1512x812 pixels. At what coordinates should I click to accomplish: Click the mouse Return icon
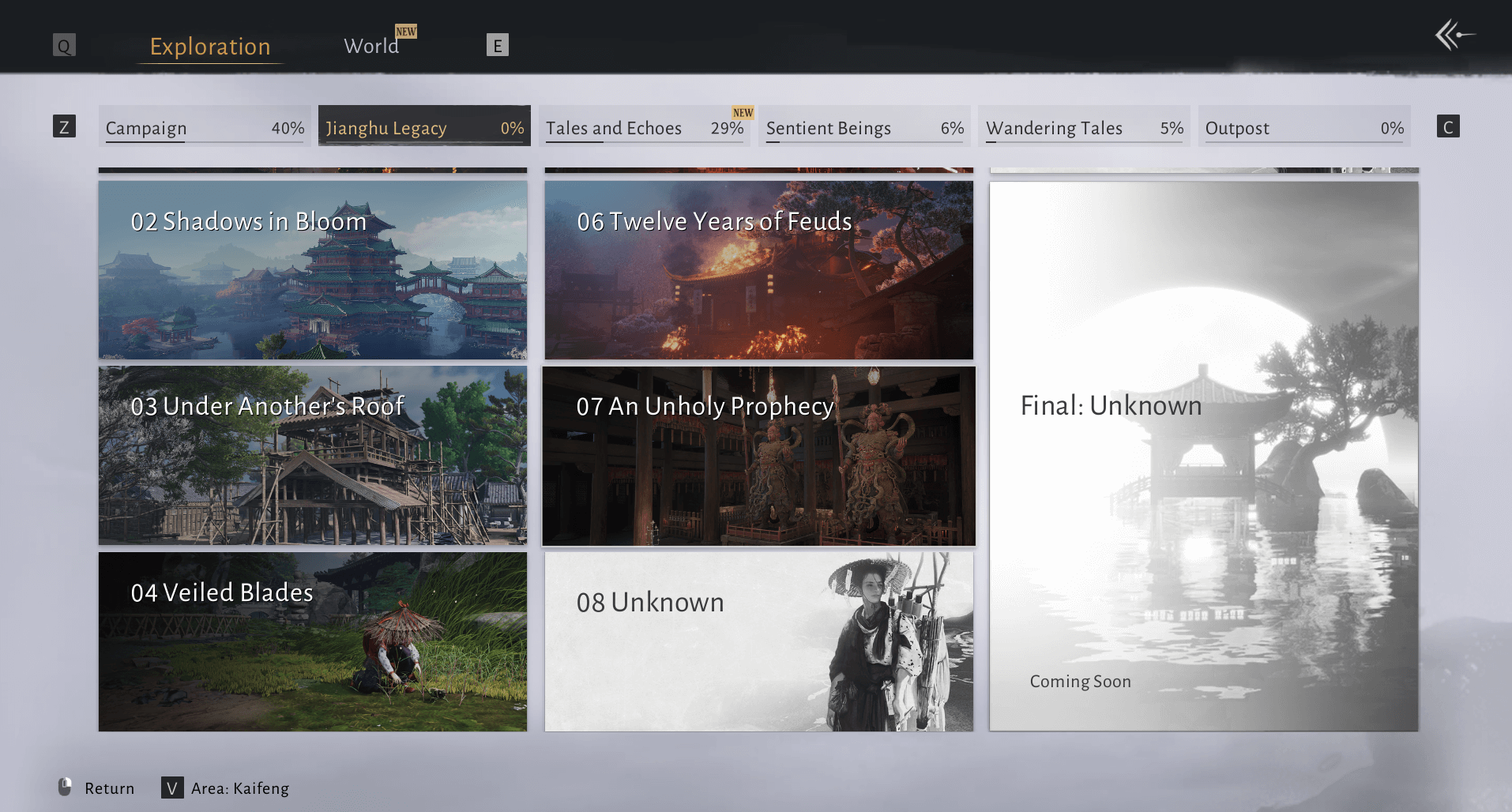point(65,787)
